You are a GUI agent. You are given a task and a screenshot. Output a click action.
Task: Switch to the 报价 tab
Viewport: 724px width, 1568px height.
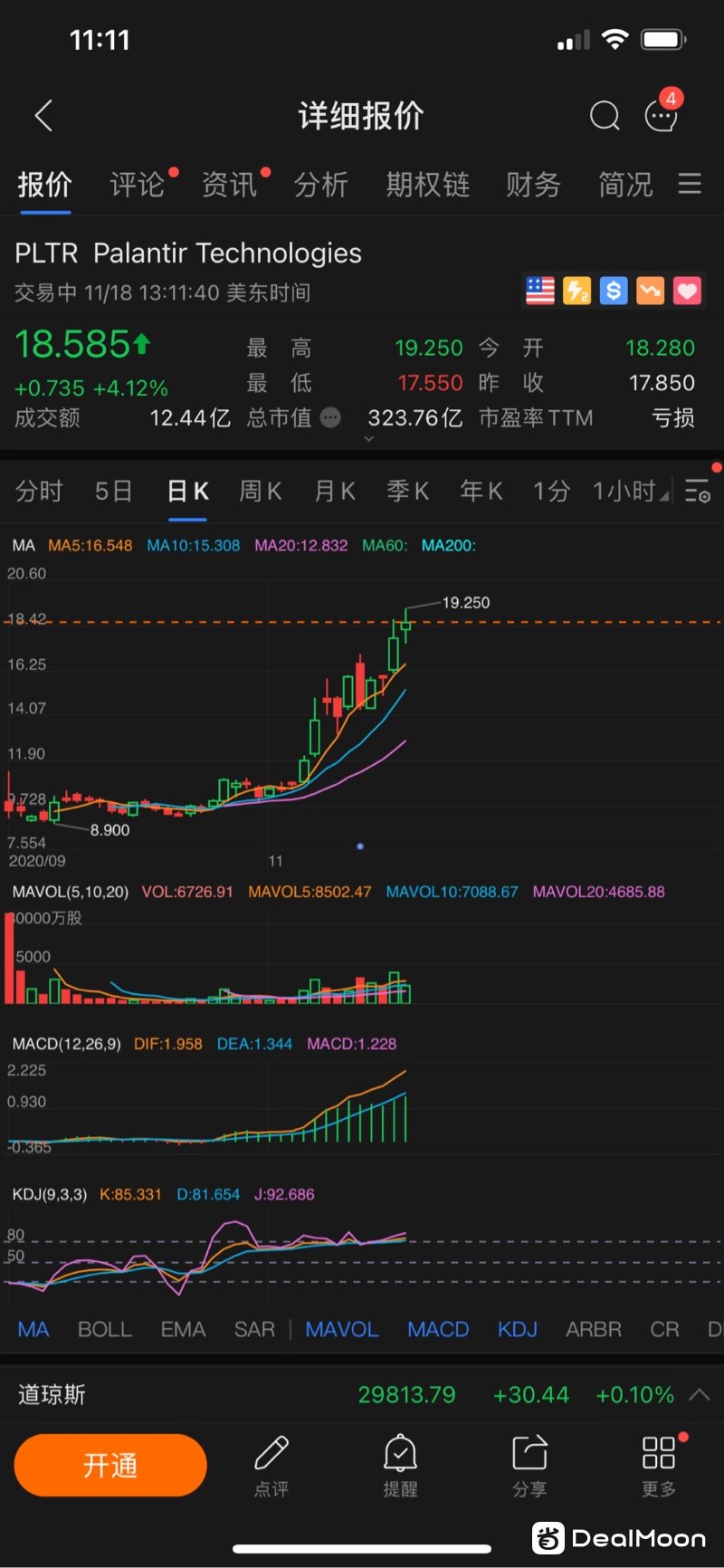tap(45, 185)
